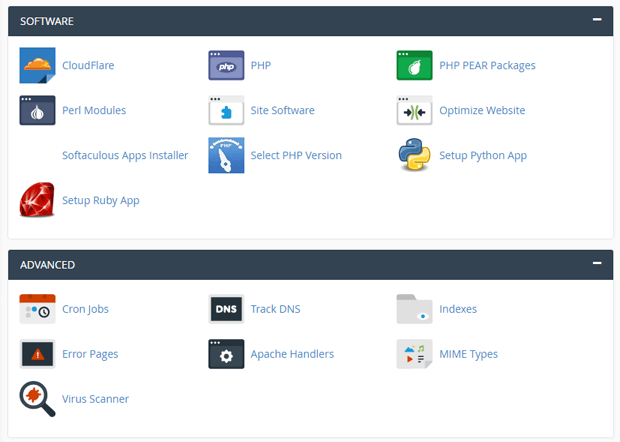Click the Setup Python App link
Viewport: 620px width, 442px height.
[483, 155]
